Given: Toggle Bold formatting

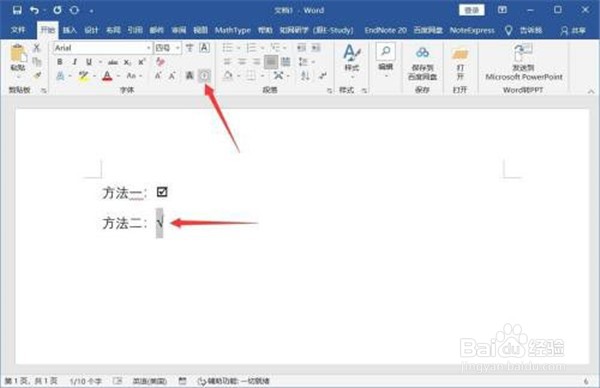Looking at the screenshot, I should (60, 62).
